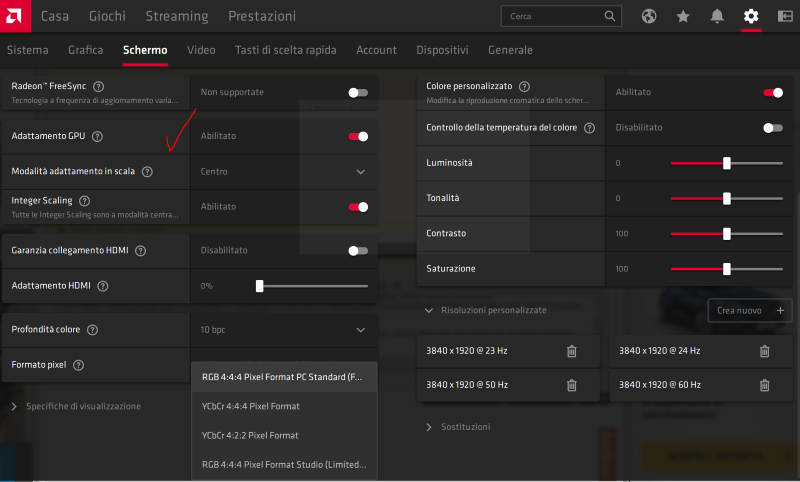Adjust the Contrasto slider handle
Viewport: 800px width, 482px height.
point(727,234)
